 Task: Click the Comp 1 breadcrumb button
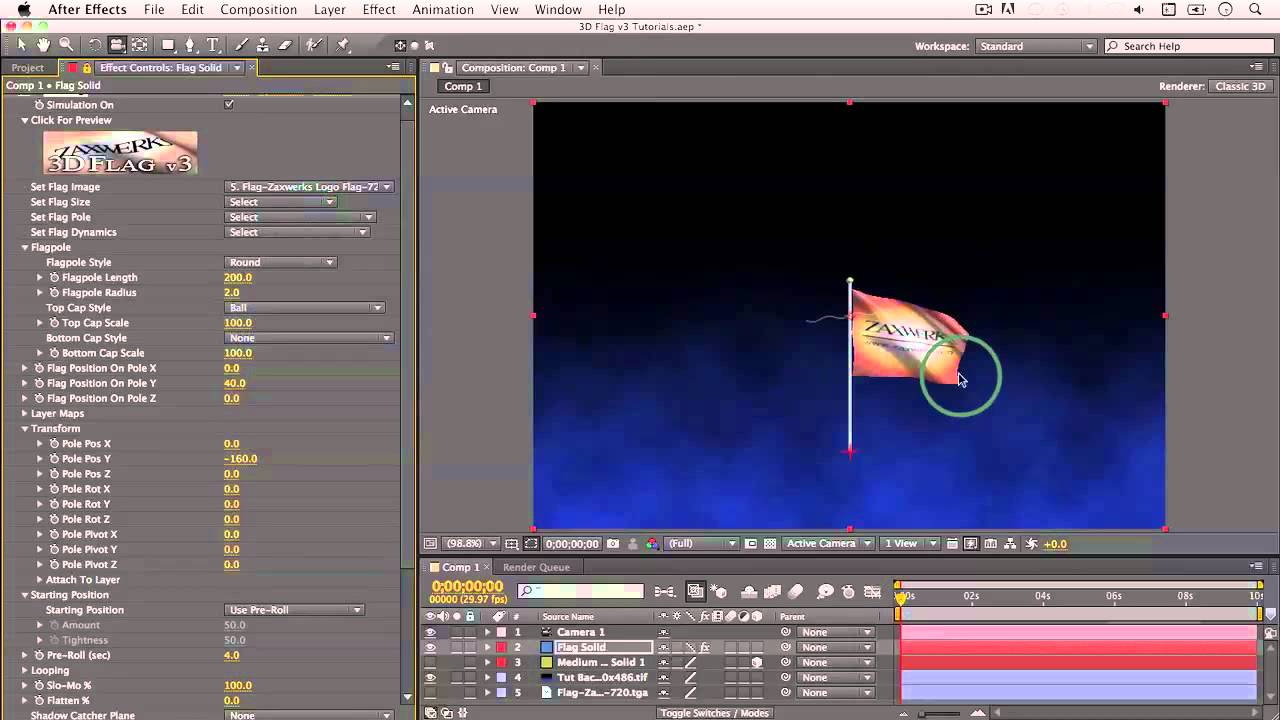point(463,86)
